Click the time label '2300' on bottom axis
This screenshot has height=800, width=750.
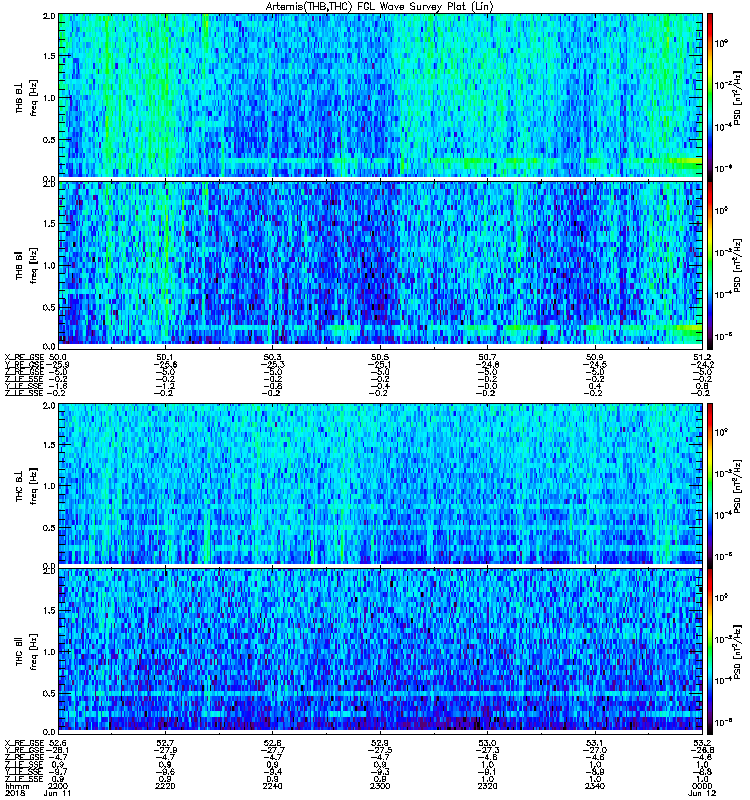(x=380, y=786)
